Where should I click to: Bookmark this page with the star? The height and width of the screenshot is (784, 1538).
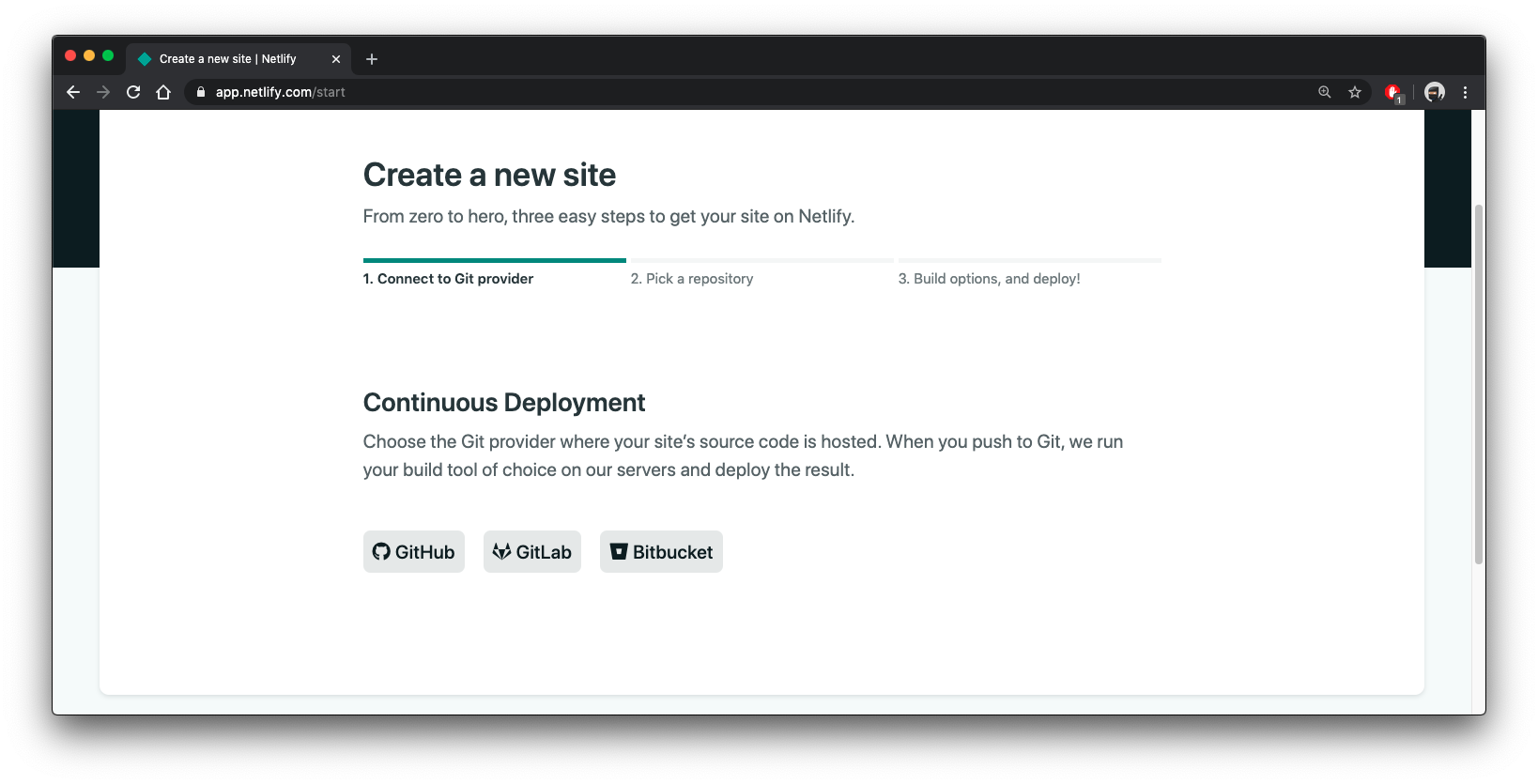coord(1355,92)
